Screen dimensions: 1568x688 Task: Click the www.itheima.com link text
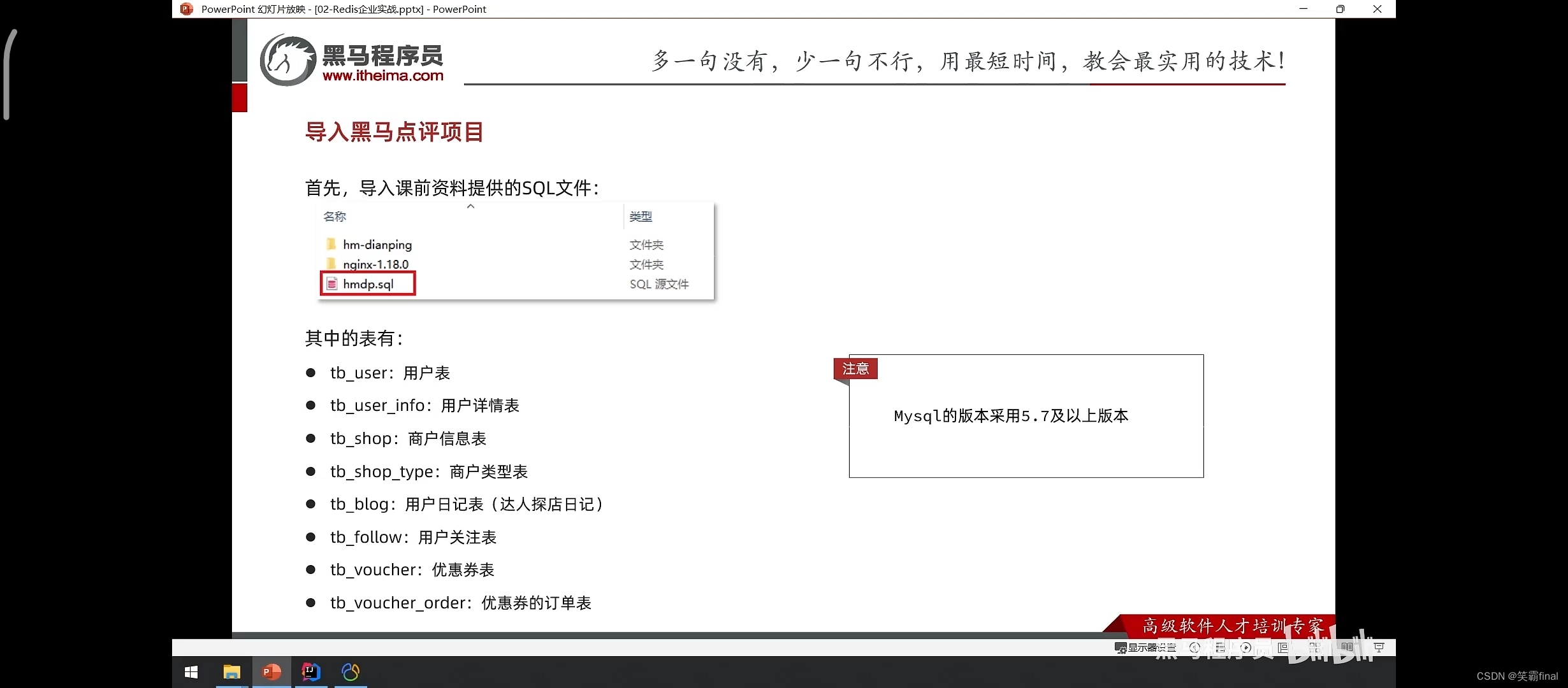click(x=383, y=76)
